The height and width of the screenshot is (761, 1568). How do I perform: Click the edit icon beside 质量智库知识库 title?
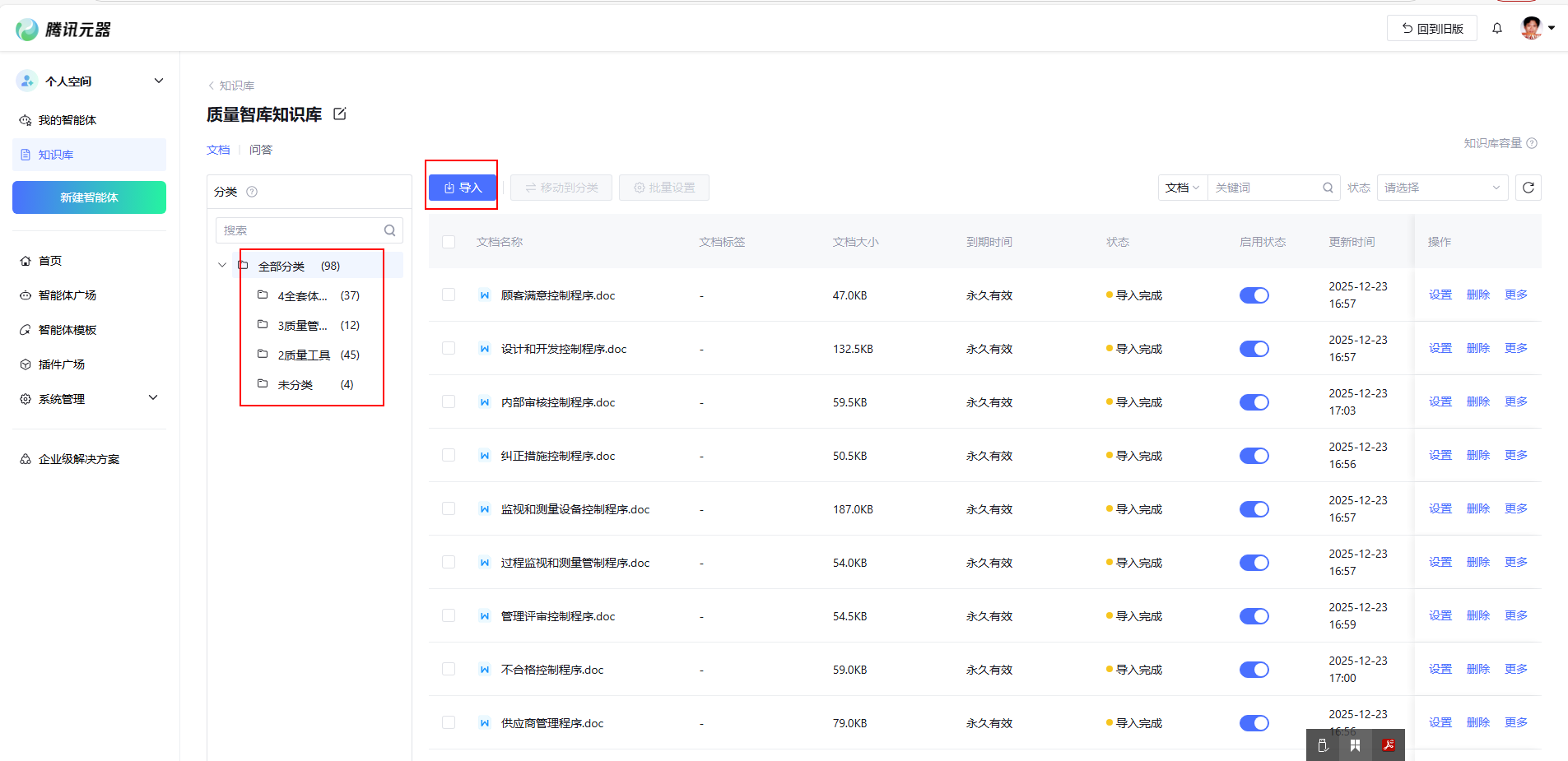pyautogui.click(x=339, y=114)
